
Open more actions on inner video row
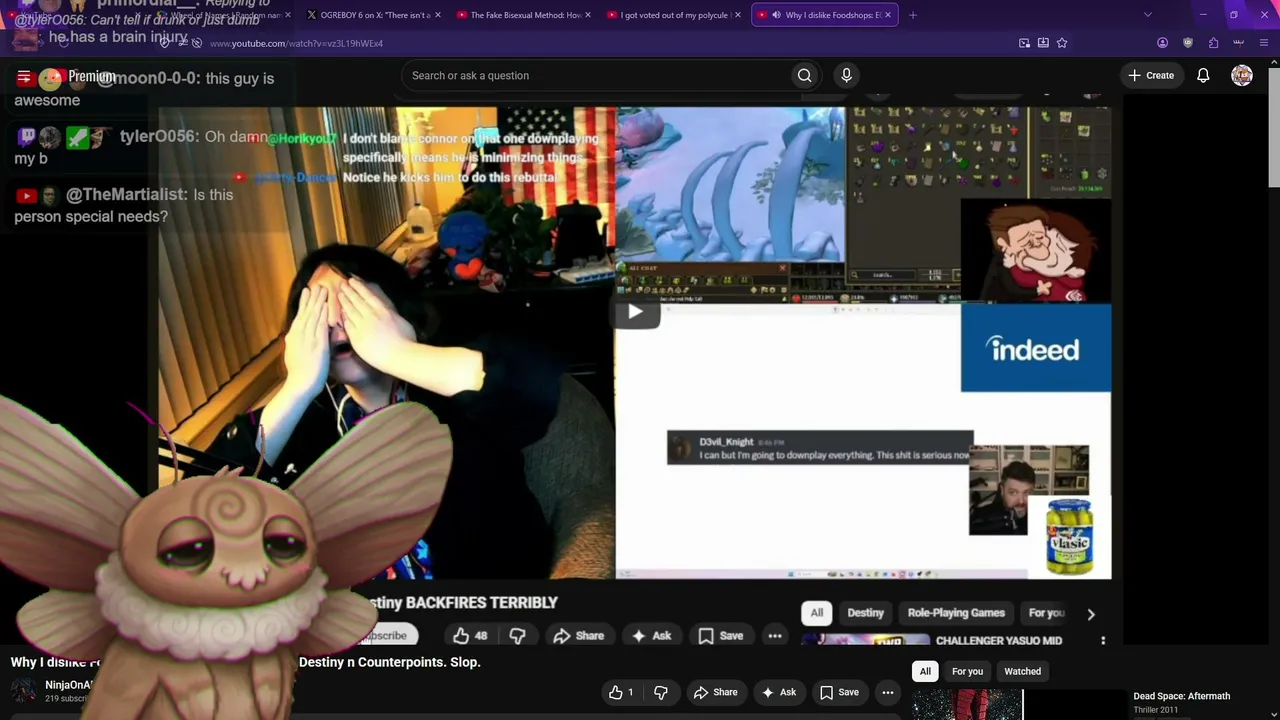click(x=775, y=636)
